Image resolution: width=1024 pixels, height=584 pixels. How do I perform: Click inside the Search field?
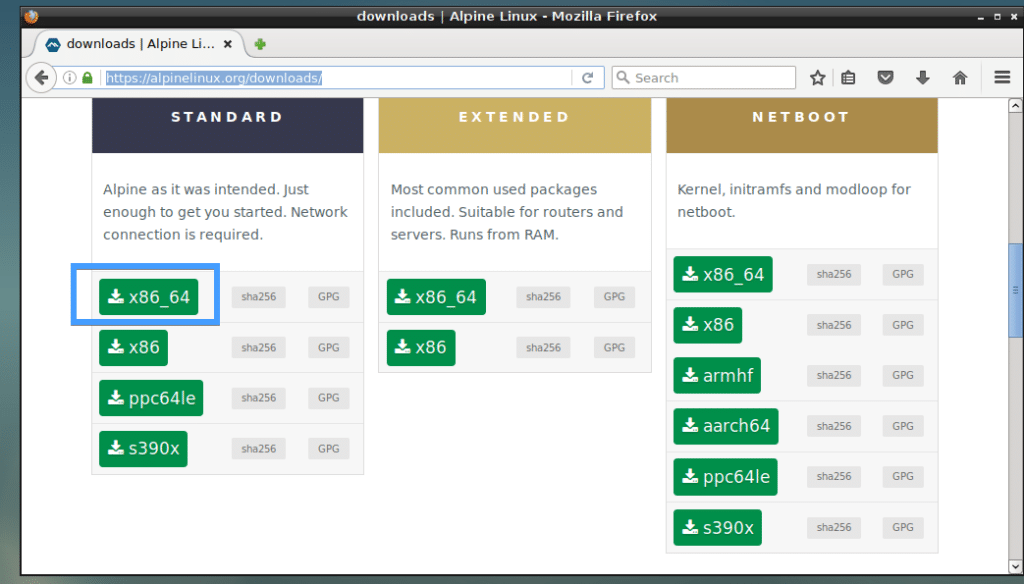703,77
